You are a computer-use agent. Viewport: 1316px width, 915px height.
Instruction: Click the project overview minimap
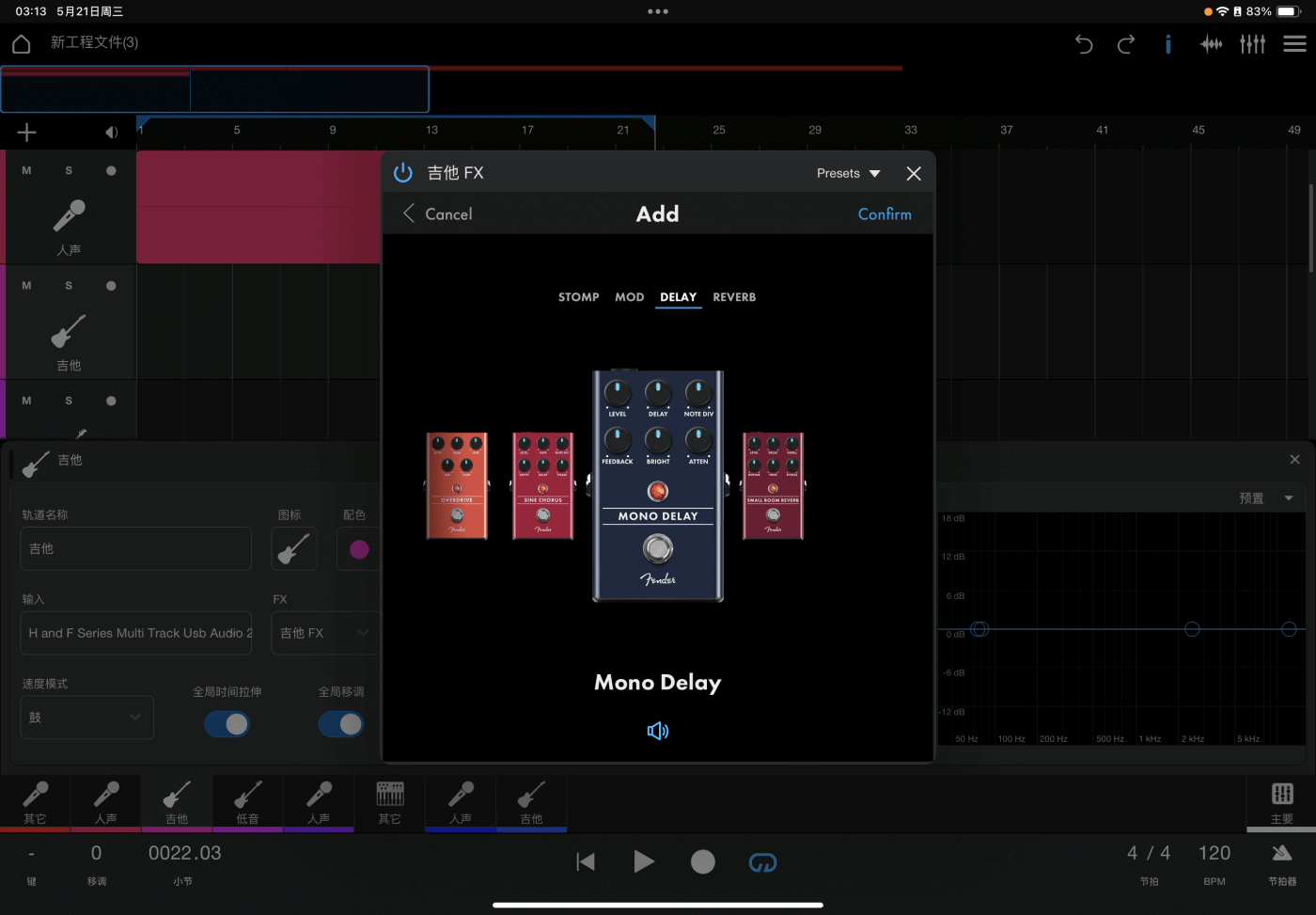(x=214, y=89)
